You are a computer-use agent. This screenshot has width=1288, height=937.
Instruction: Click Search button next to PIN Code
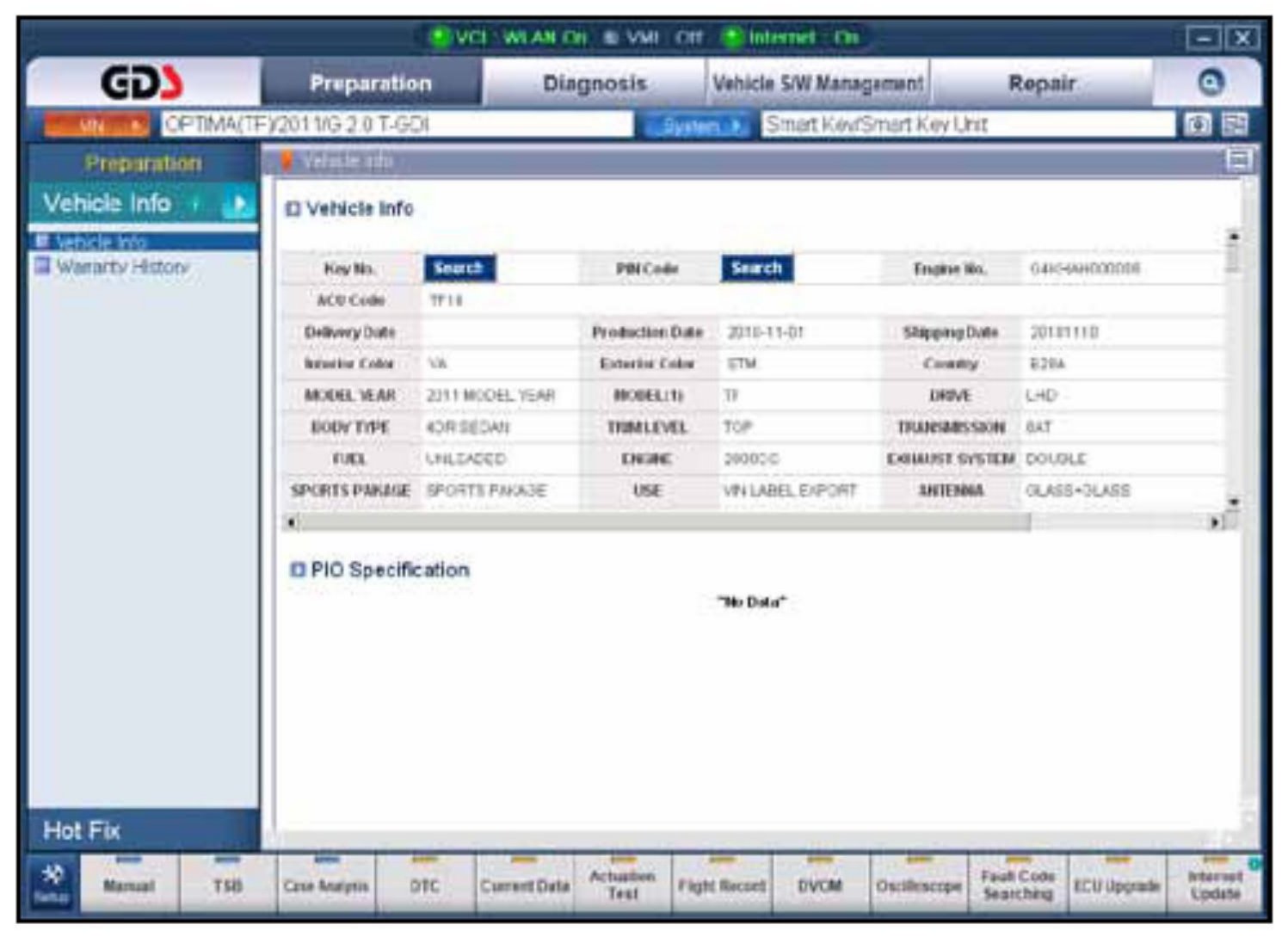[x=756, y=268]
